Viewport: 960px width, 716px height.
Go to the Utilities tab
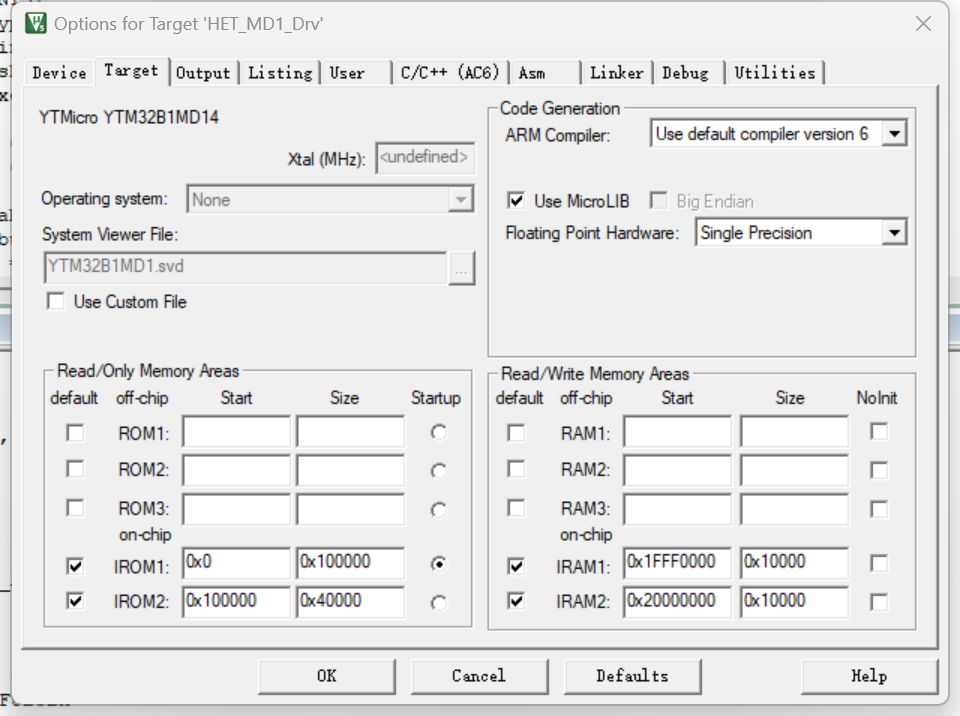tap(774, 73)
